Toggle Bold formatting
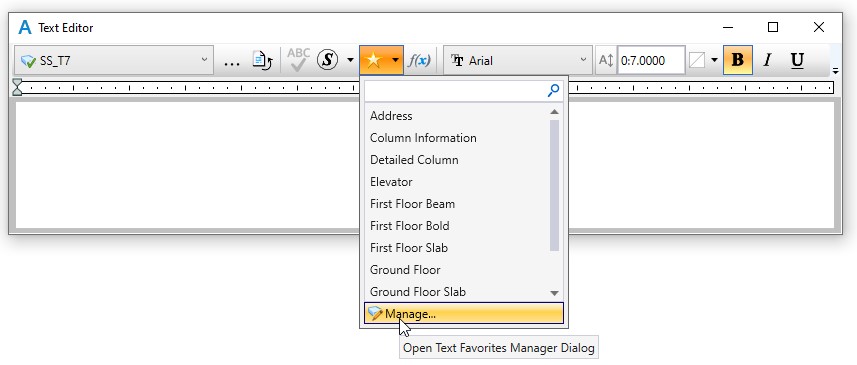Image resolution: width=857 pixels, height=365 pixels. pyautogui.click(x=737, y=60)
